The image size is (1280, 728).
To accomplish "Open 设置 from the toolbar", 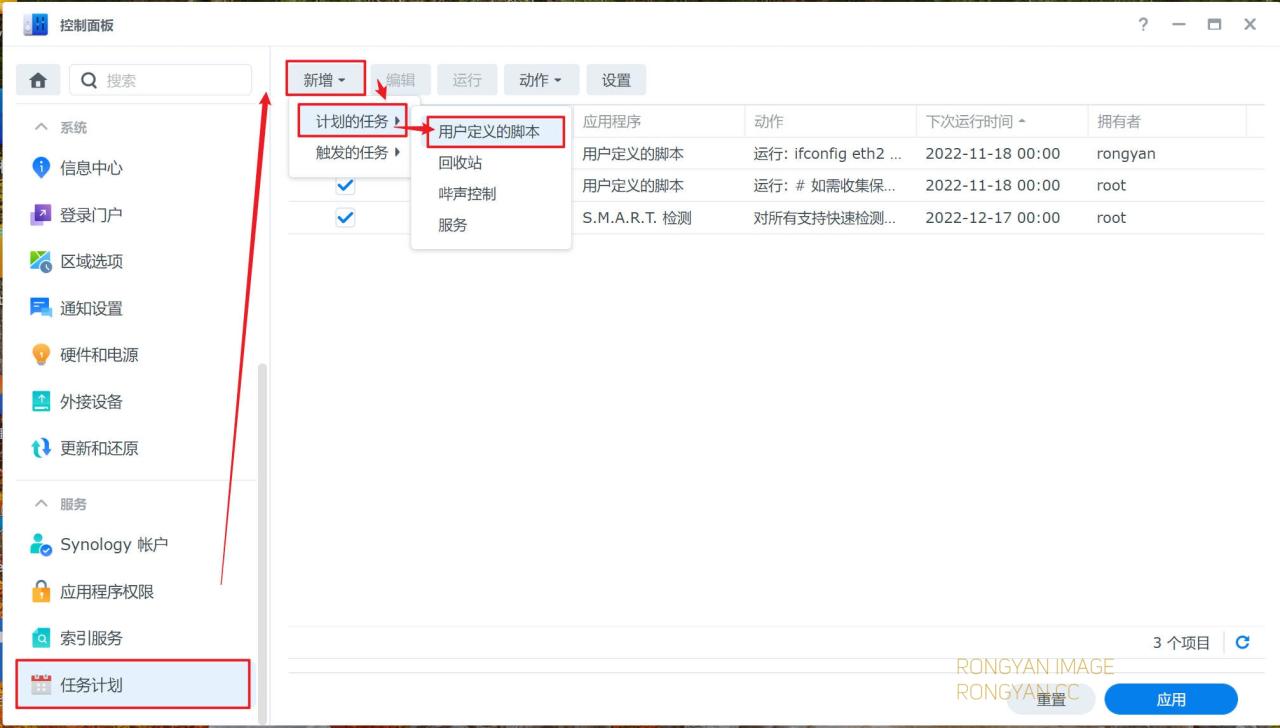I will tap(616, 80).
